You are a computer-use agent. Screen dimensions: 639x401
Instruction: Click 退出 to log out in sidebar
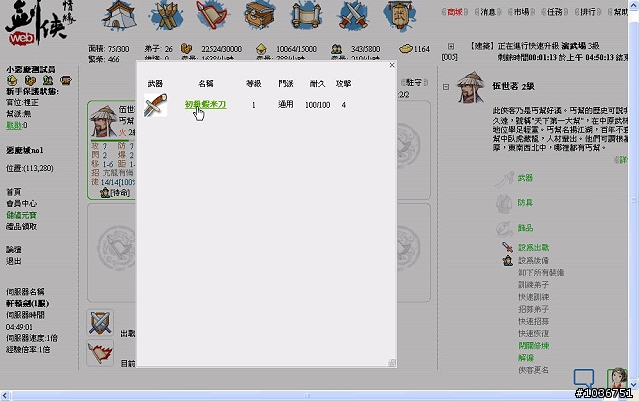click(13, 261)
